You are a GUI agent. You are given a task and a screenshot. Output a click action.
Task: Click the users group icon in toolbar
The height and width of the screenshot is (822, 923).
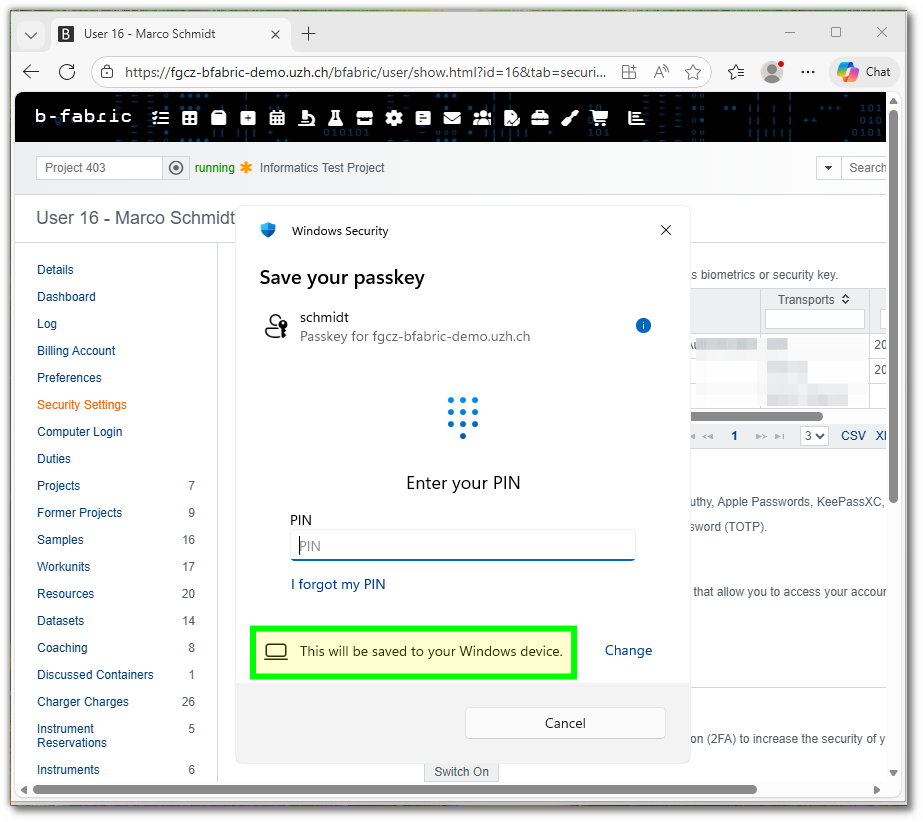click(x=482, y=118)
